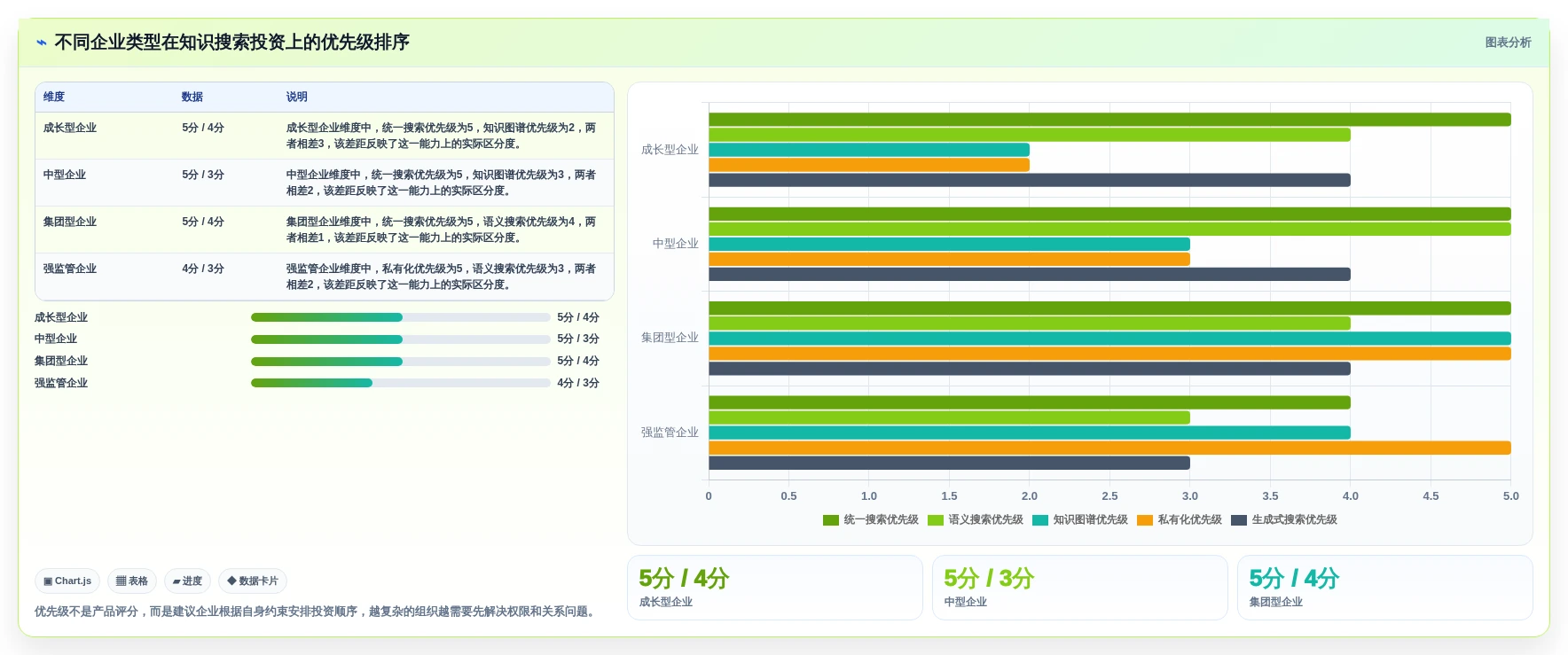Screen dimensions: 1568x655
Task: Toggle 私有化优先级 legend swatch
Action: [x=1145, y=520]
